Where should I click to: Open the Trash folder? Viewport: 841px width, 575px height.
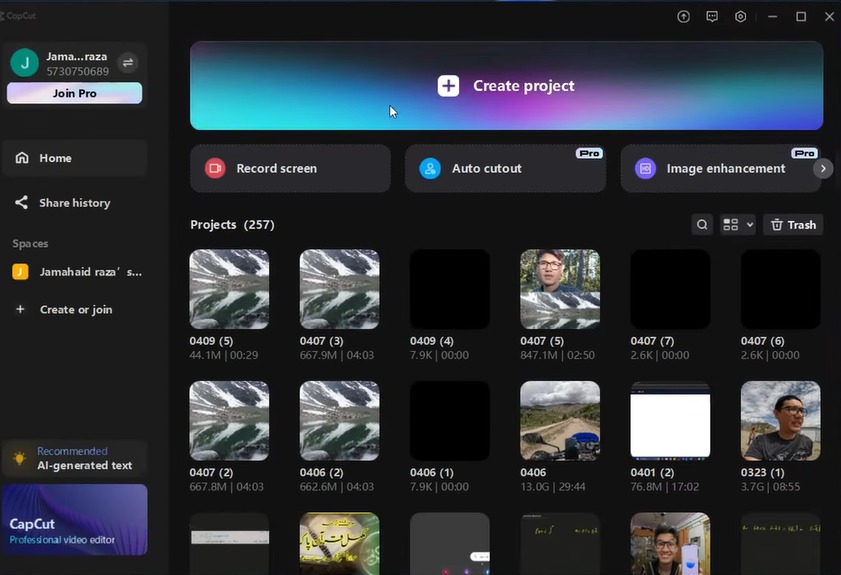(793, 225)
